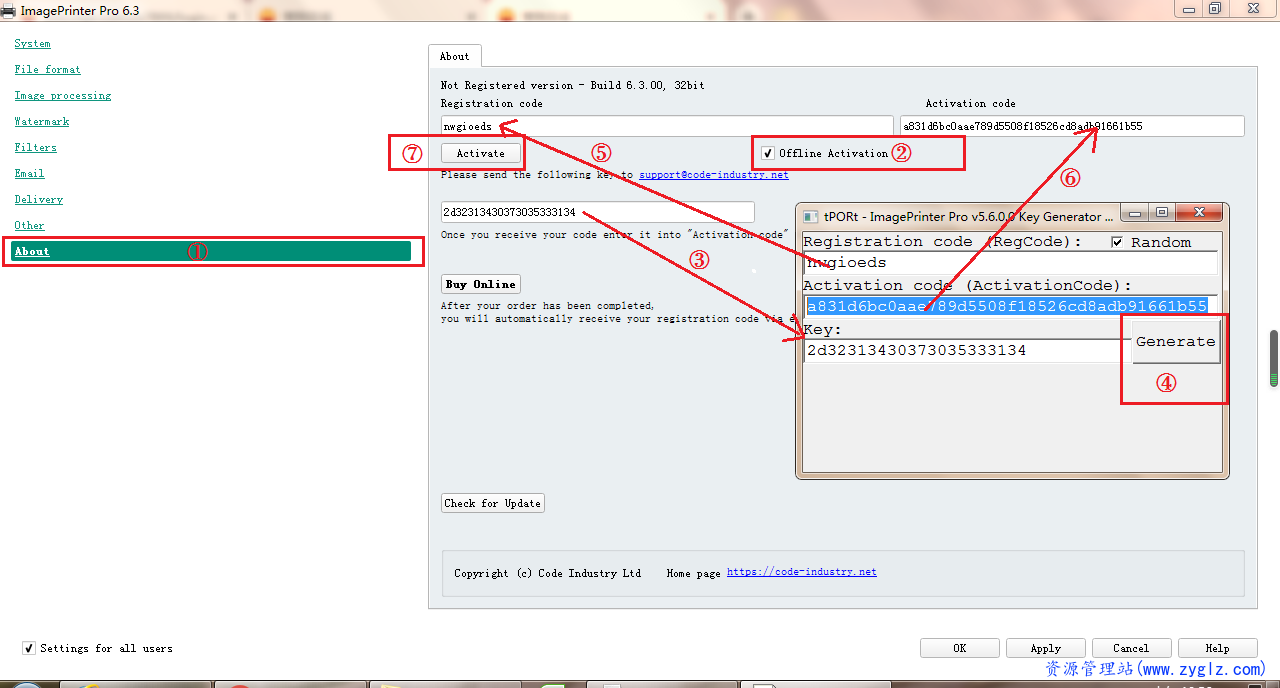The width and height of the screenshot is (1280, 688).
Task: Toggle the Offline Activation checkbox
Action: coord(768,153)
